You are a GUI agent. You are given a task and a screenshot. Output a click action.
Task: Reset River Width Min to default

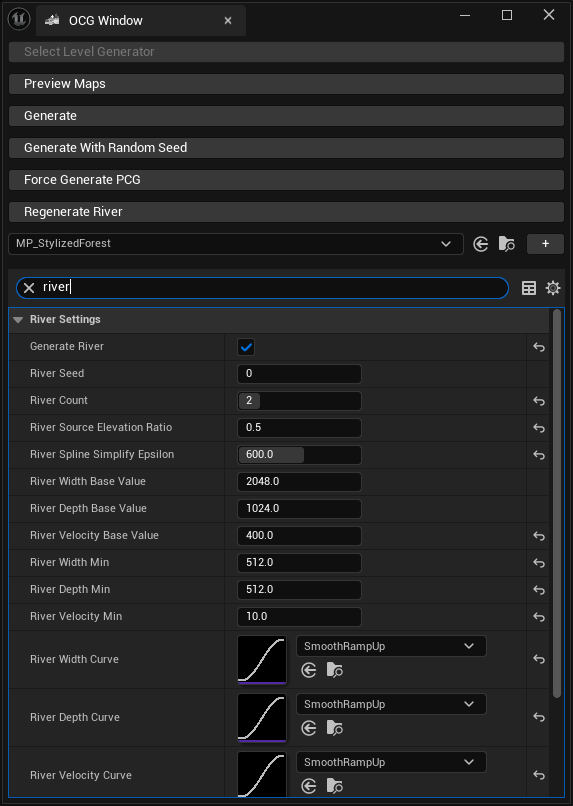[x=539, y=563]
